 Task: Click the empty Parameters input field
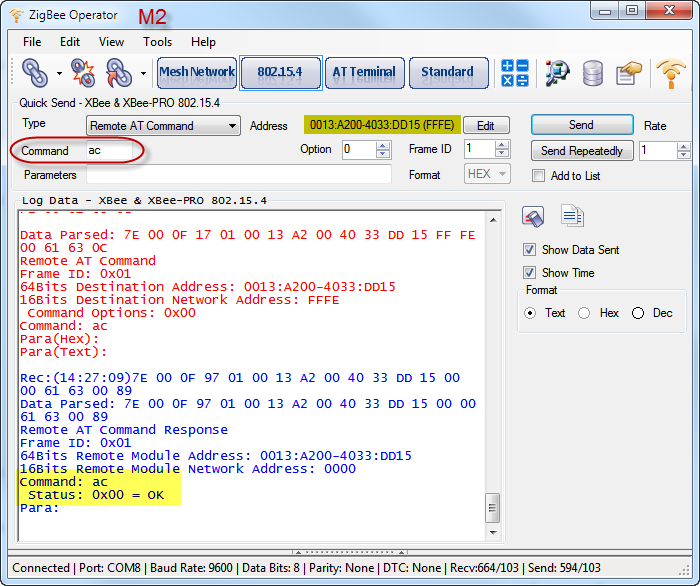click(x=239, y=175)
